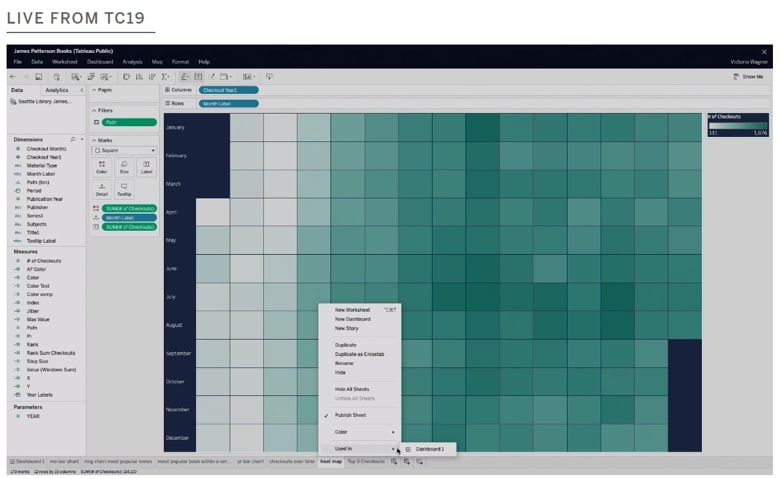The width and height of the screenshot is (781, 479).
Task: Click the New Story icon in sheet tabs
Action: click(x=420, y=462)
